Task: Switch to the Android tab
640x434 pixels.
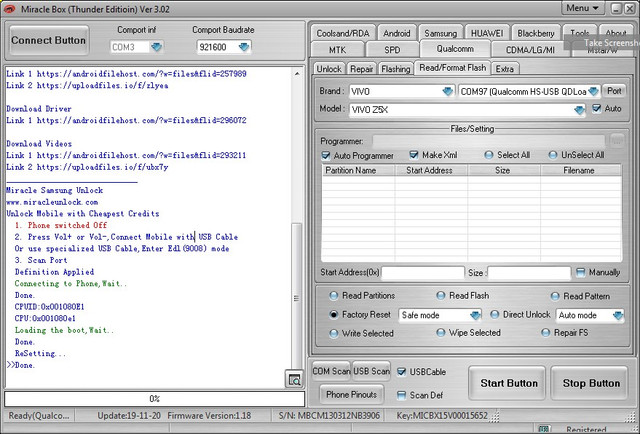Action: tap(396, 33)
